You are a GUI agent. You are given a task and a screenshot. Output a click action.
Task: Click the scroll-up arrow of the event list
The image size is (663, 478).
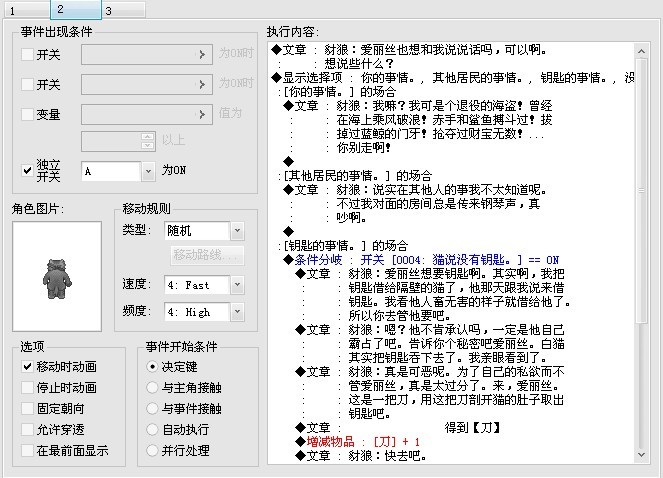pos(641,51)
